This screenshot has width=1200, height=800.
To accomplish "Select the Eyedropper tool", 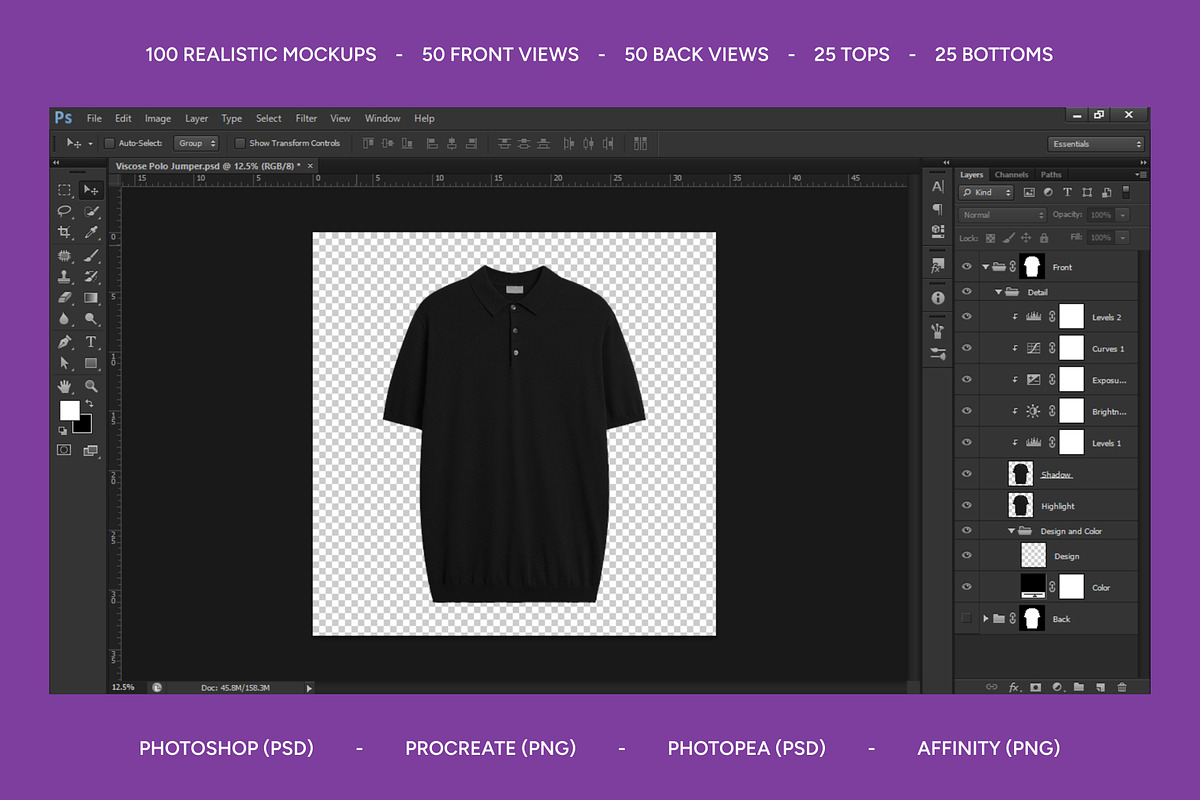I will 91,232.
